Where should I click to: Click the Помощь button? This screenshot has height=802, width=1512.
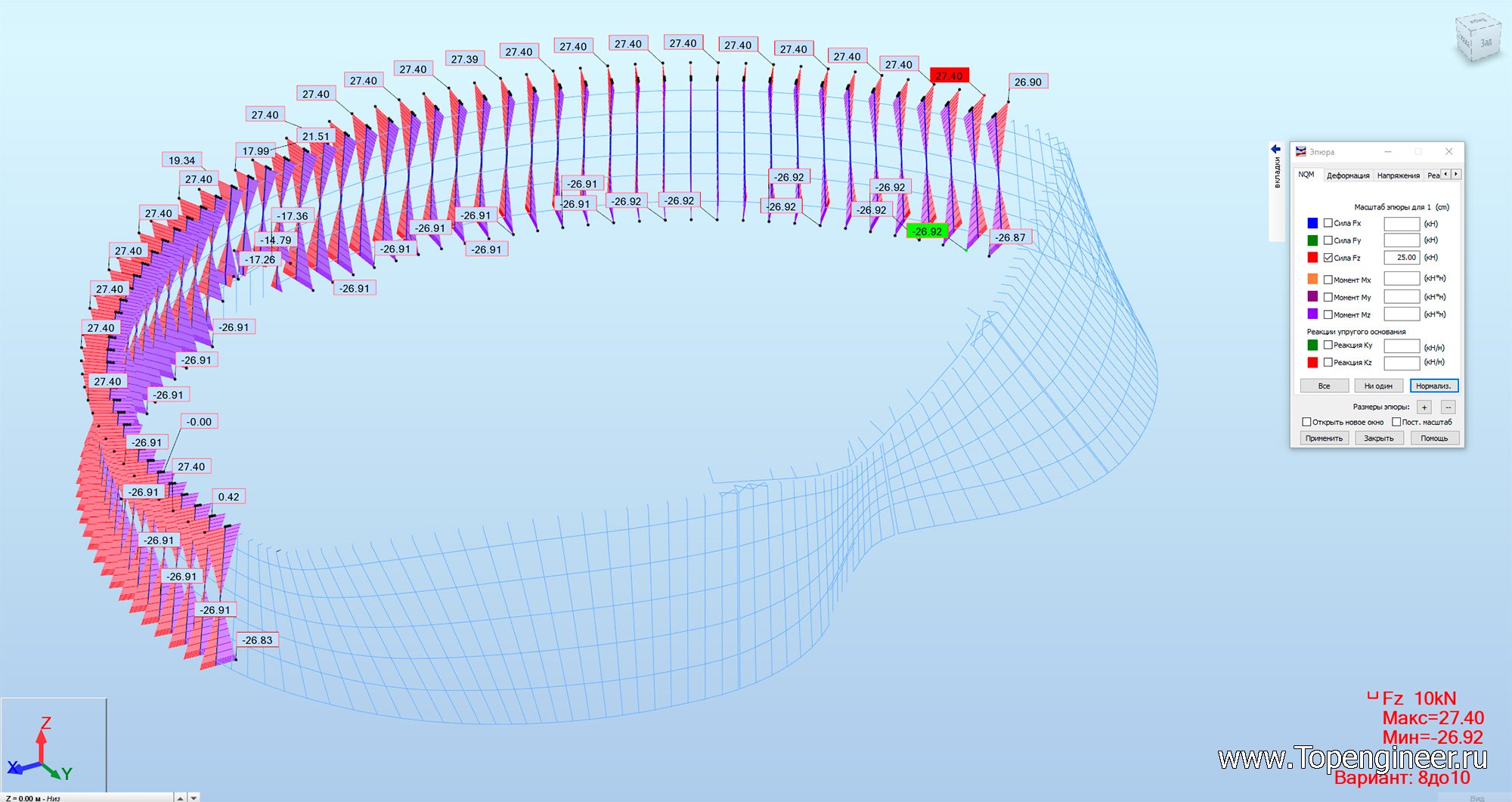(1433, 438)
